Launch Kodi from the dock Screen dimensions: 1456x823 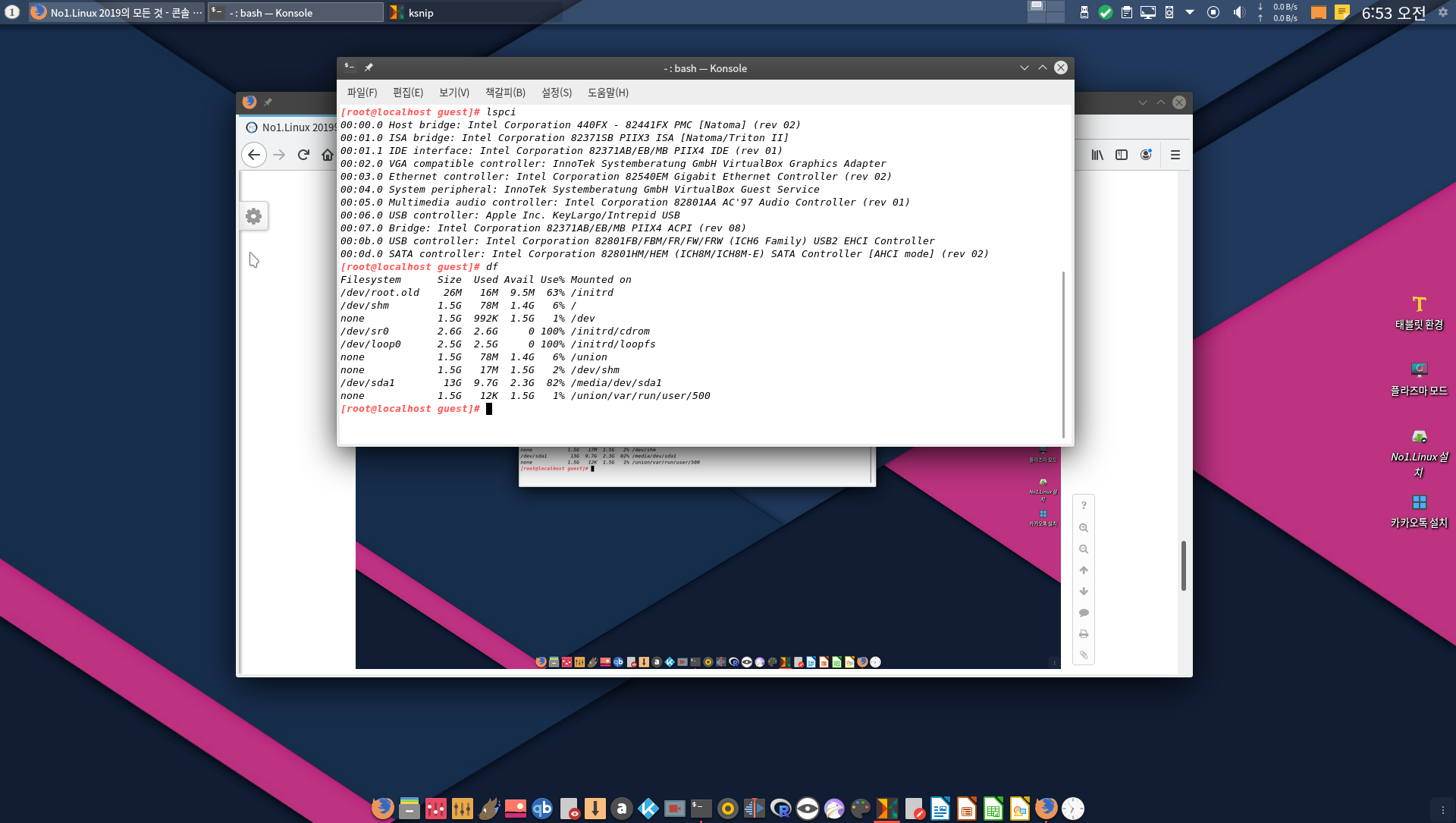pos(648,809)
